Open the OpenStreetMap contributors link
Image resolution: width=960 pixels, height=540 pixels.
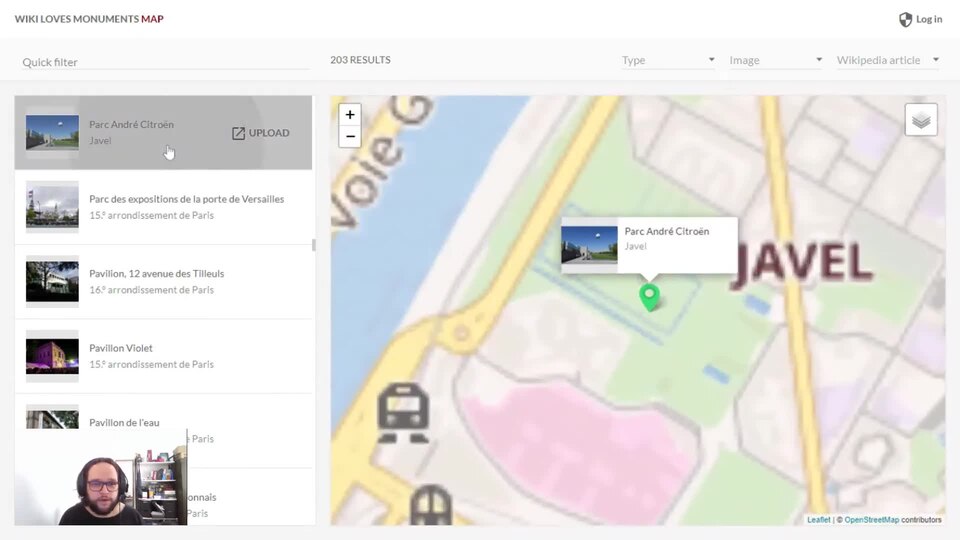(871, 520)
